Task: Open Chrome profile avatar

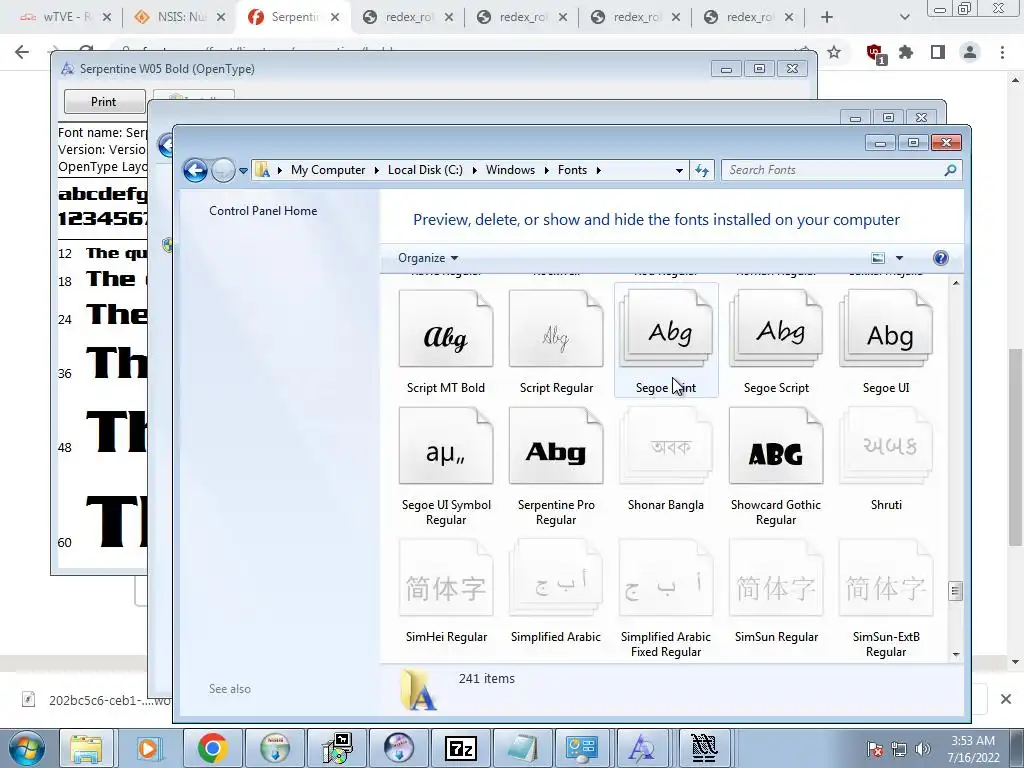Action: pos(970,52)
